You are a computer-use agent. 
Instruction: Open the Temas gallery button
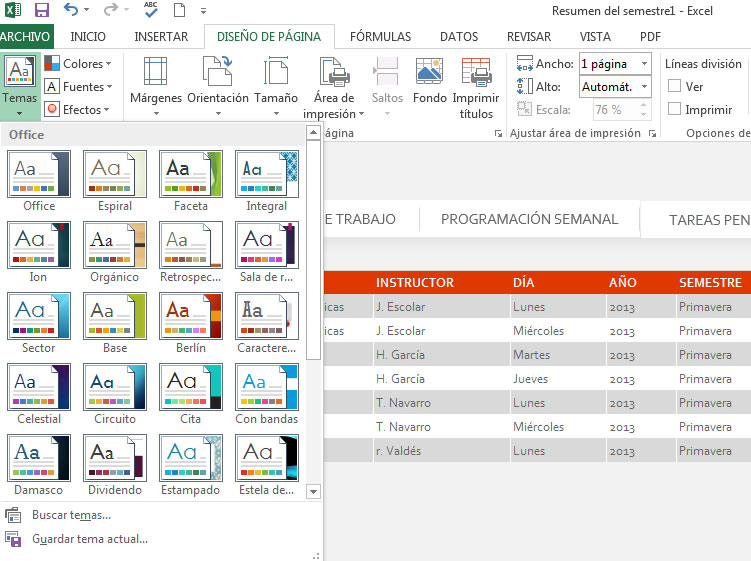(20, 86)
